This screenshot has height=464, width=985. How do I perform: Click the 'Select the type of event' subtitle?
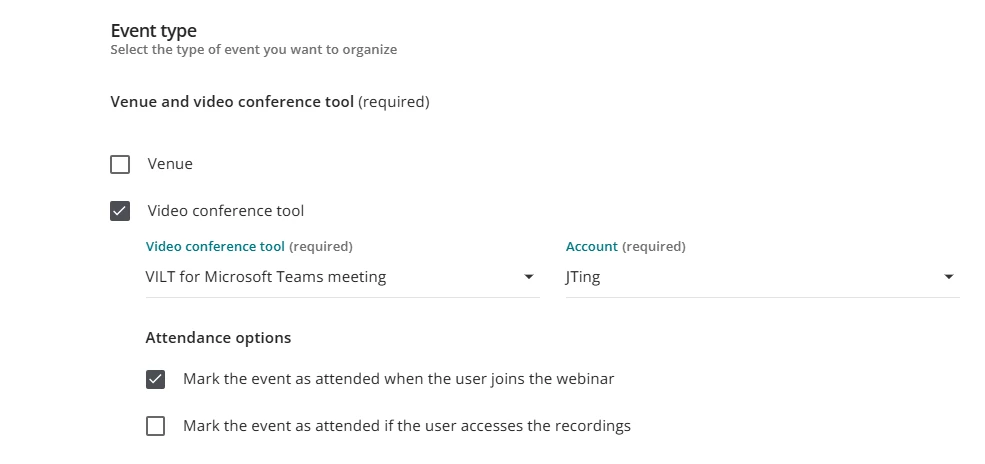tap(253, 50)
